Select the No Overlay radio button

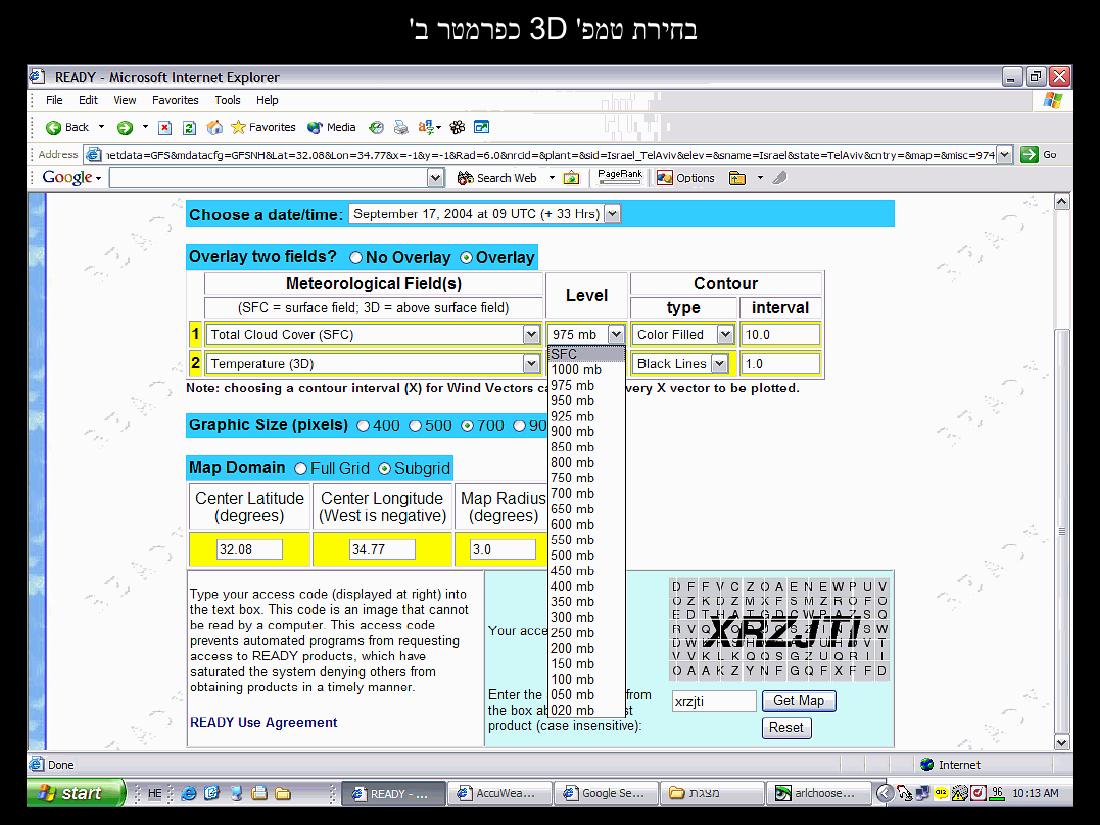tap(356, 257)
